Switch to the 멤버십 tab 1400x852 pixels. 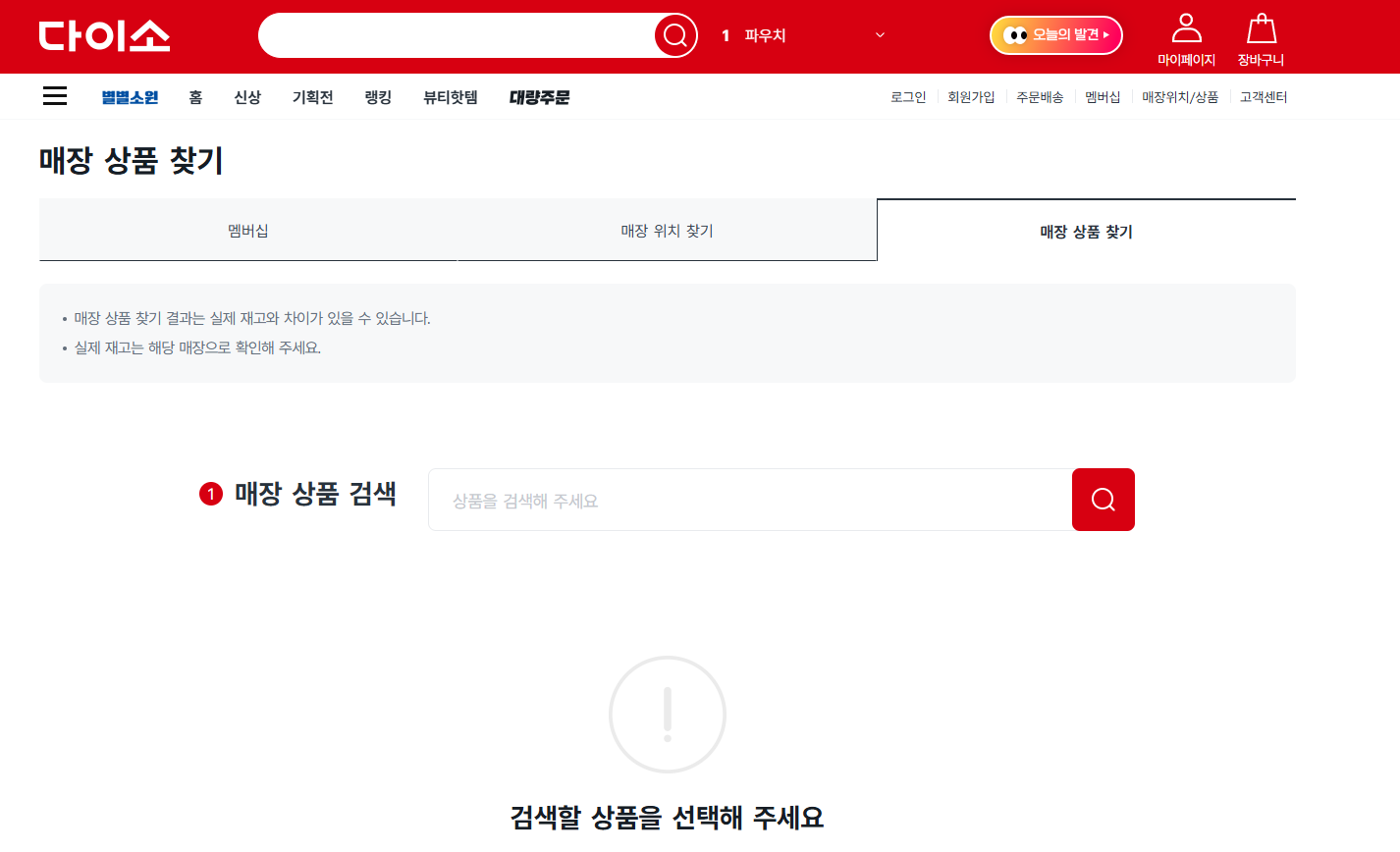coord(247,230)
